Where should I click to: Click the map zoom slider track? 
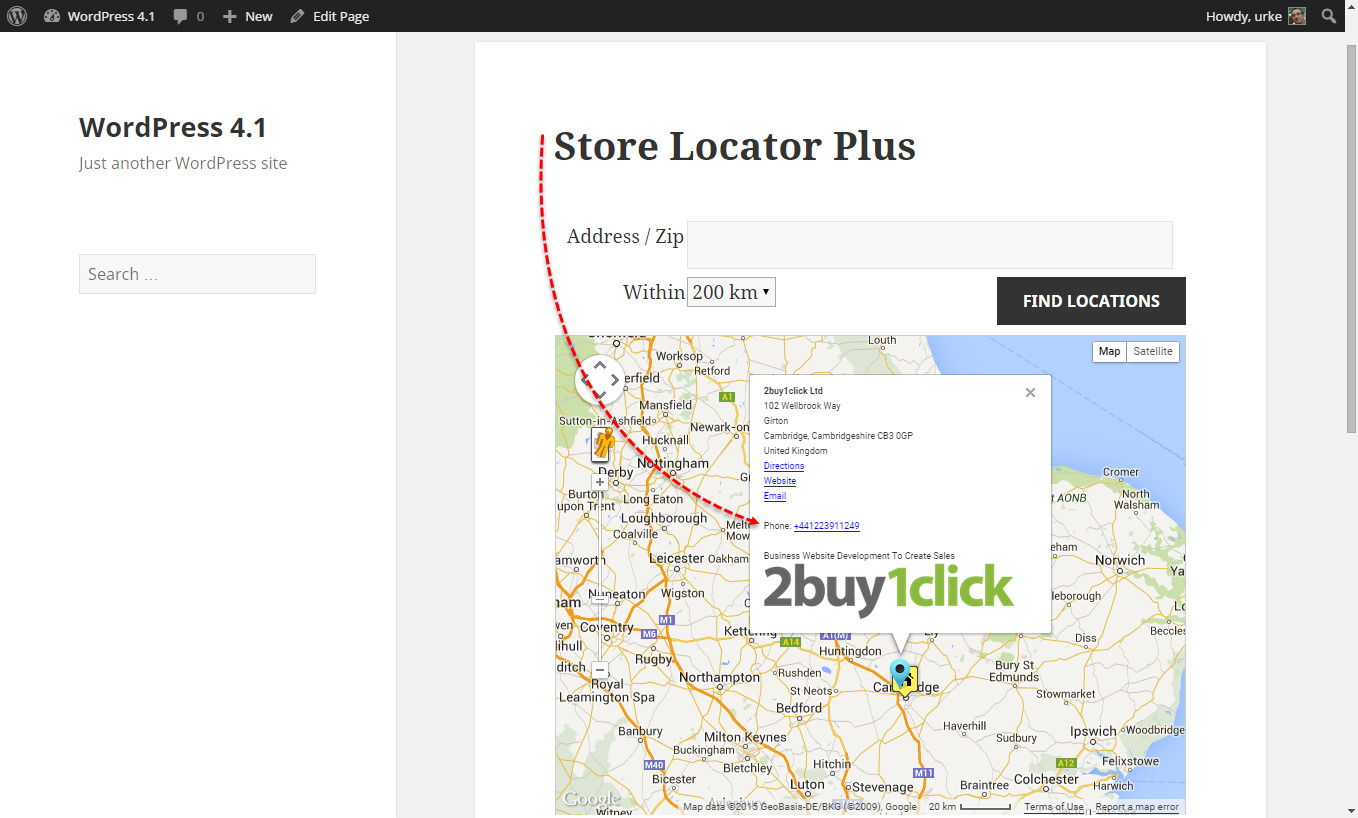600,576
